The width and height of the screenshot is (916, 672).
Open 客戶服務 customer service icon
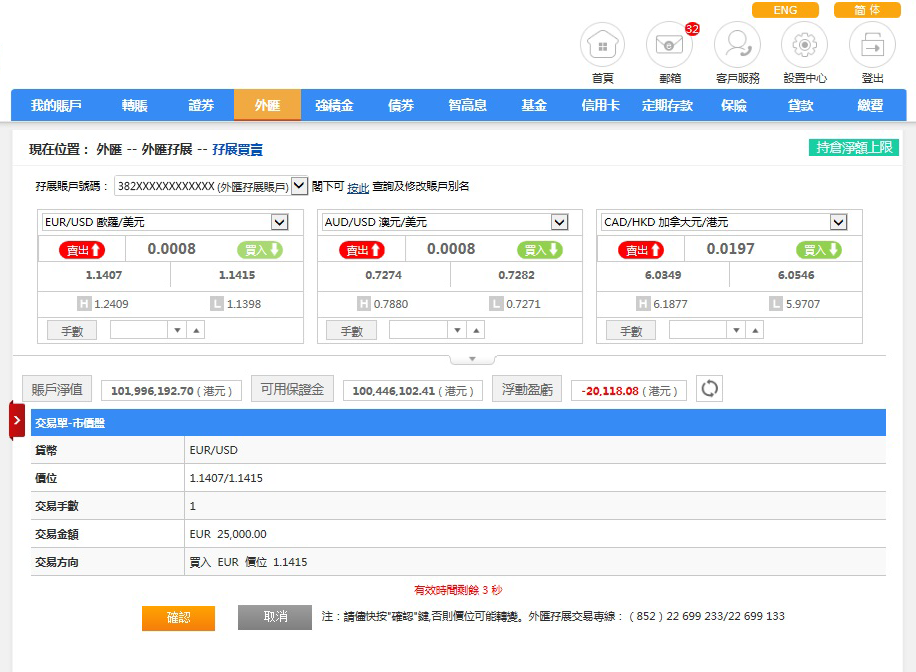click(x=737, y=46)
